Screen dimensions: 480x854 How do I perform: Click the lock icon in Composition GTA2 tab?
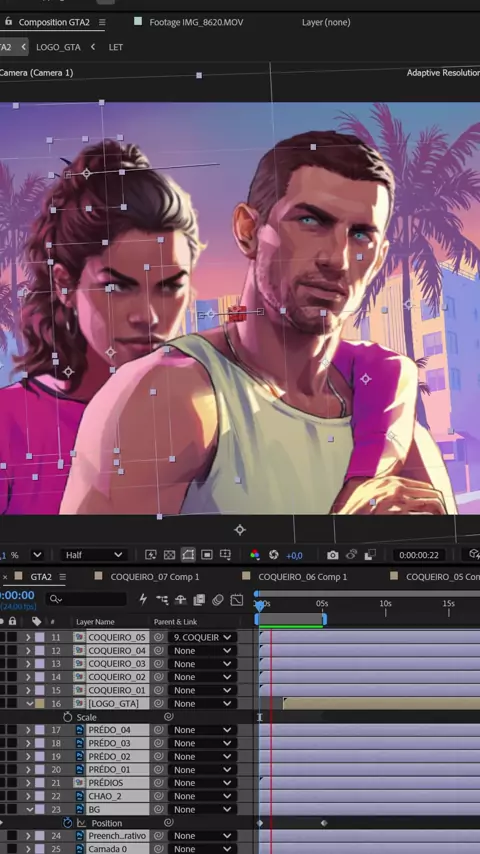[8, 22]
